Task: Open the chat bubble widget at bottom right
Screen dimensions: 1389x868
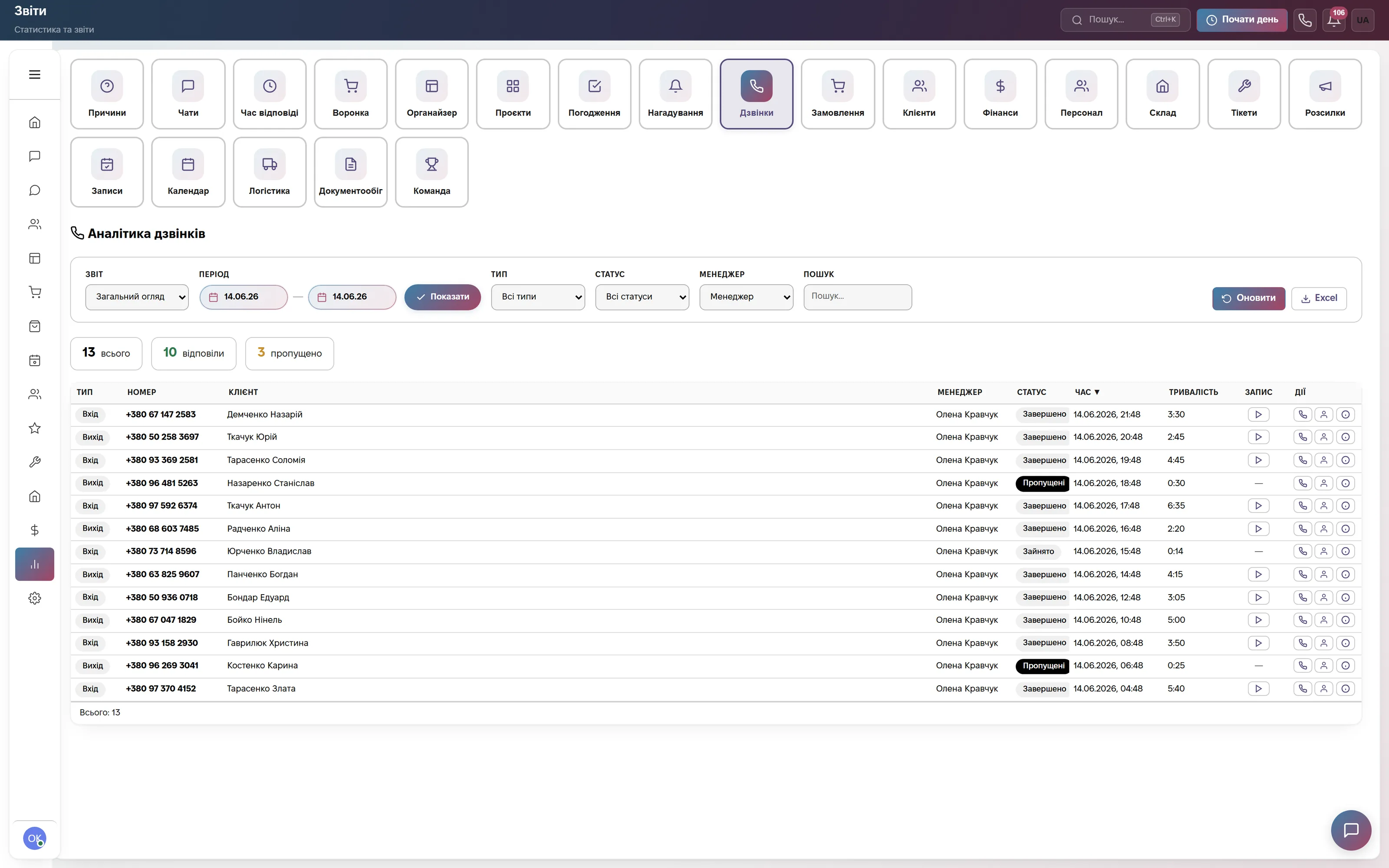Action: tap(1351, 830)
